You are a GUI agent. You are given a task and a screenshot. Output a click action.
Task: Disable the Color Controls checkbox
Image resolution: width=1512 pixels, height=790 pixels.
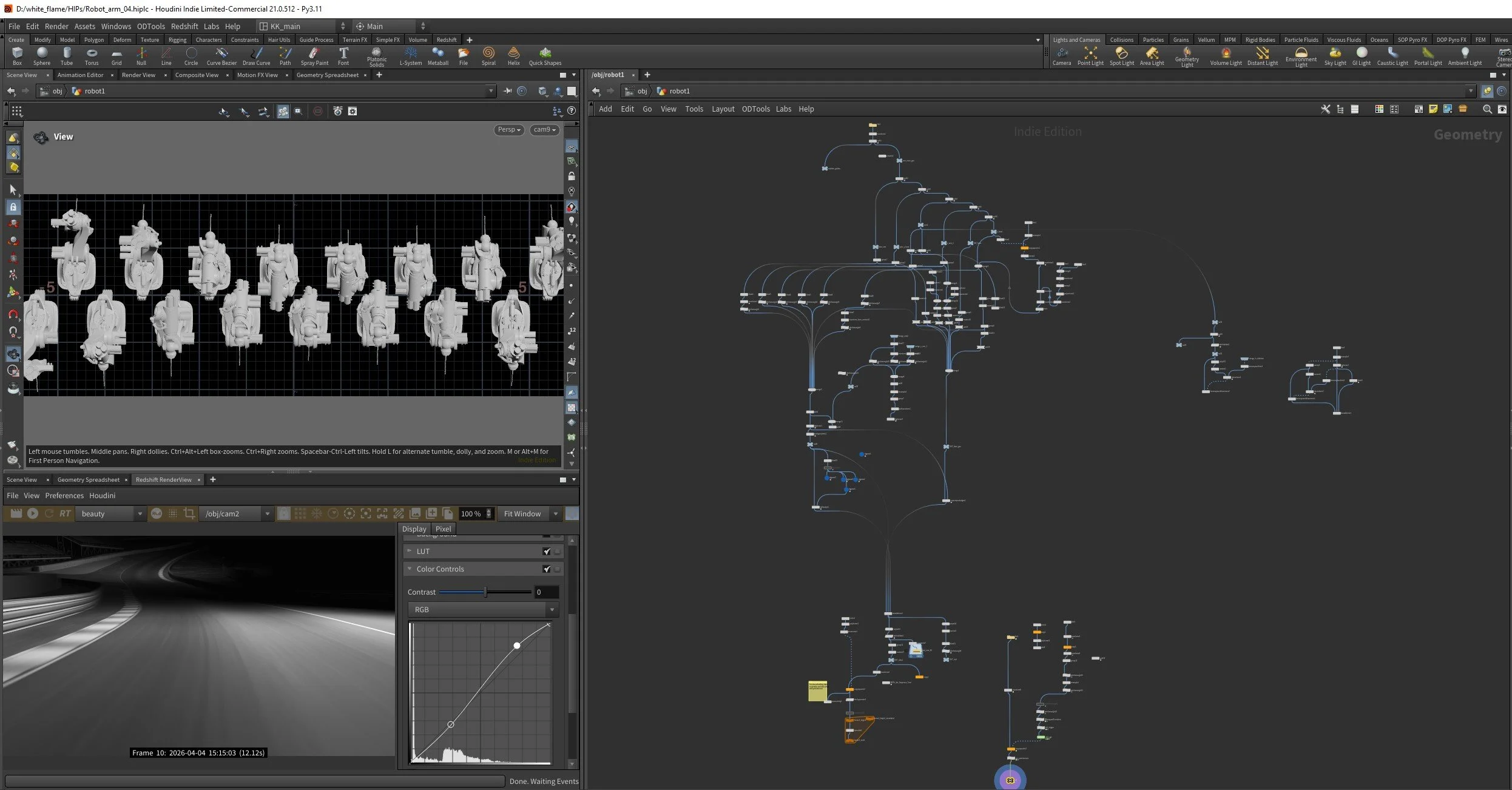pyautogui.click(x=547, y=569)
